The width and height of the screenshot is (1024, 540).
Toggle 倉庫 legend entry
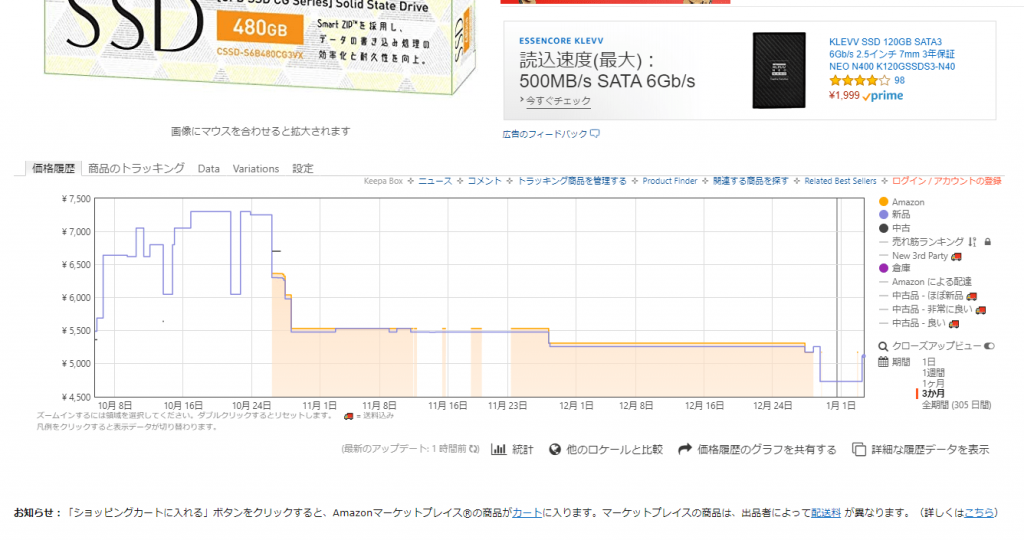(x=895, y=268)
